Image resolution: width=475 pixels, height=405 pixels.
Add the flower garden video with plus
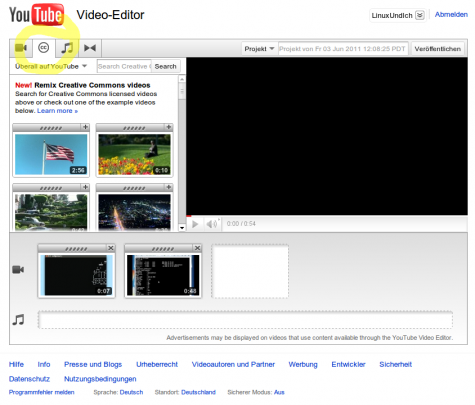coord(169,127)
